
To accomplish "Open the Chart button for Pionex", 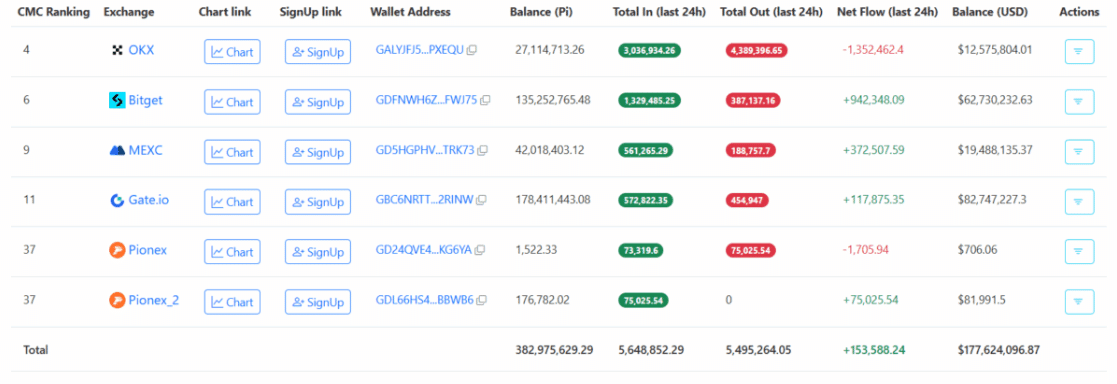I will click(232, 251).
